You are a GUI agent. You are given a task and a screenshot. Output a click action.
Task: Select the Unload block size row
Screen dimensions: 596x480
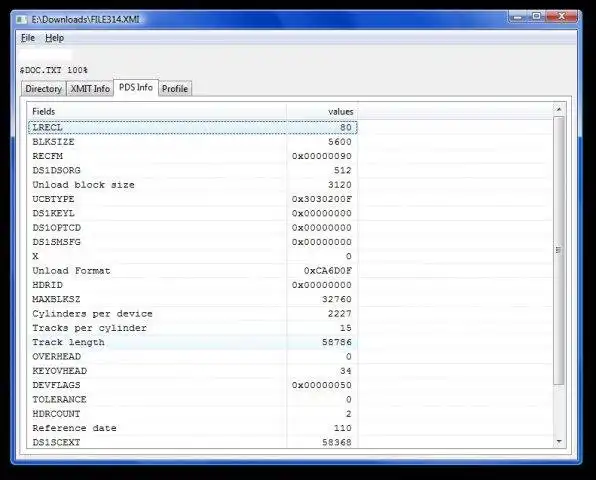193,185
